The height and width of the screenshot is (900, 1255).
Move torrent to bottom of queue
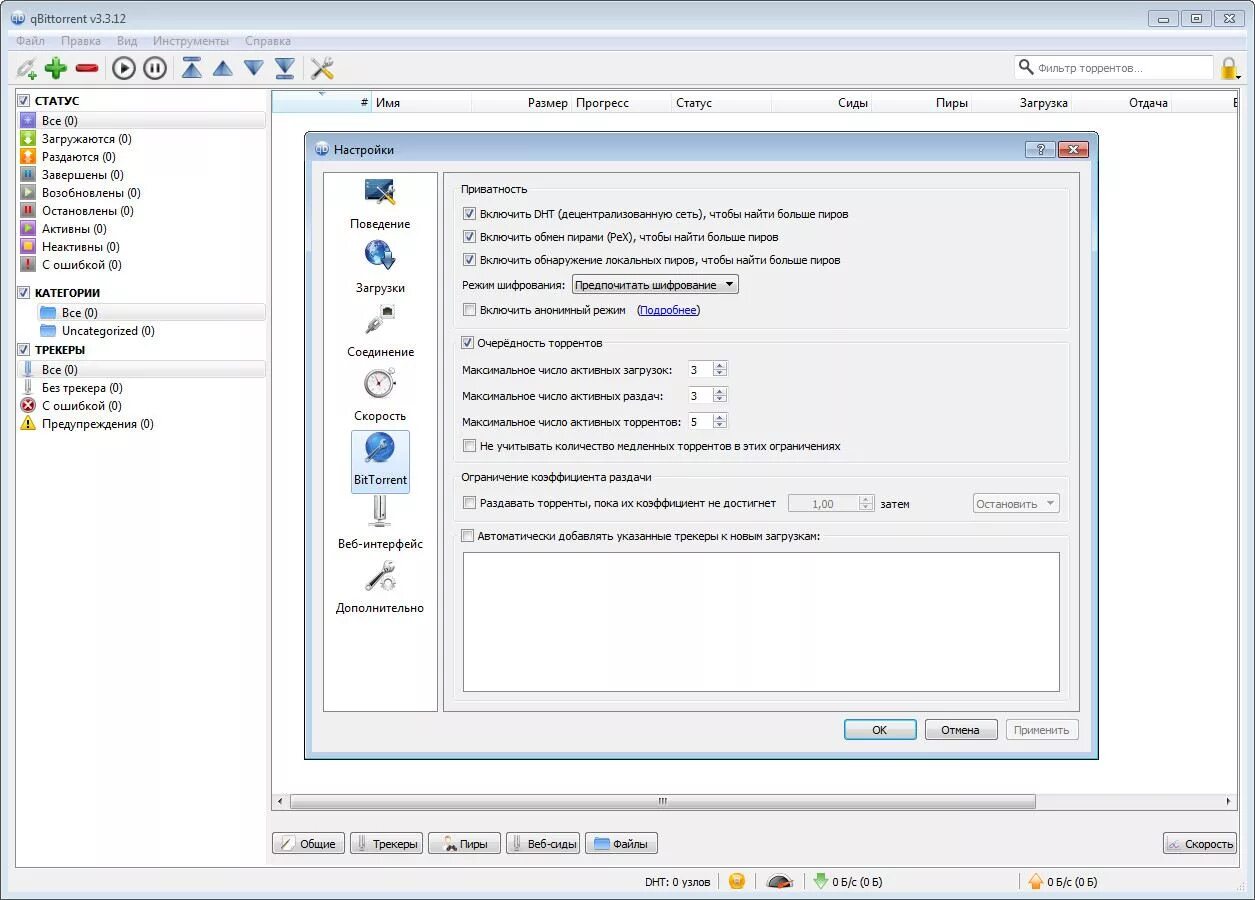tap(285, 68)
